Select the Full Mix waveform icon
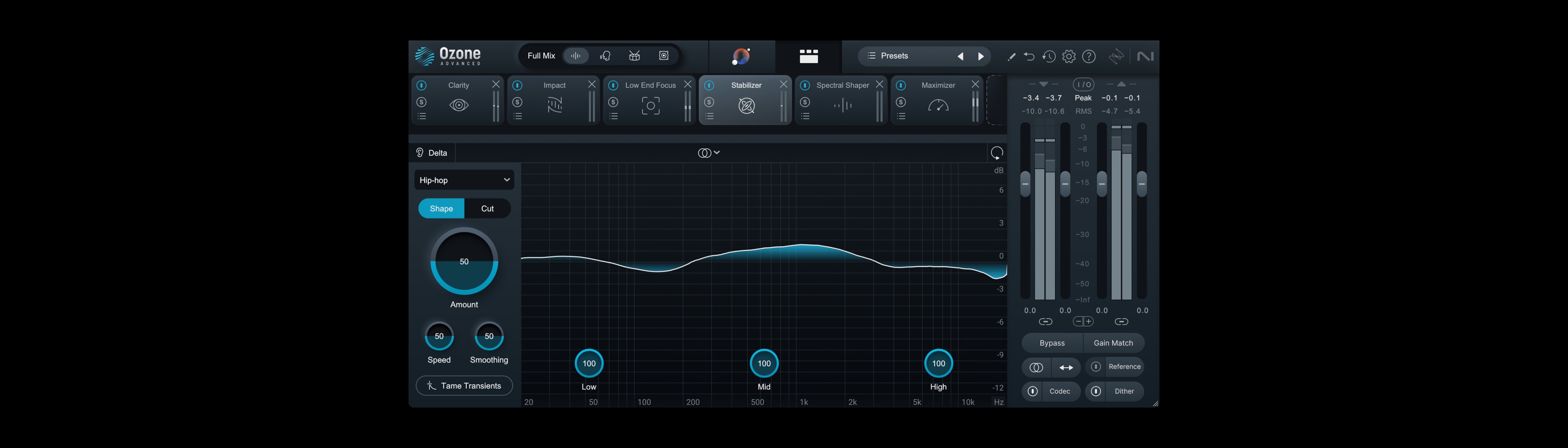This screenshot has width=1568, height=448. 576,56
